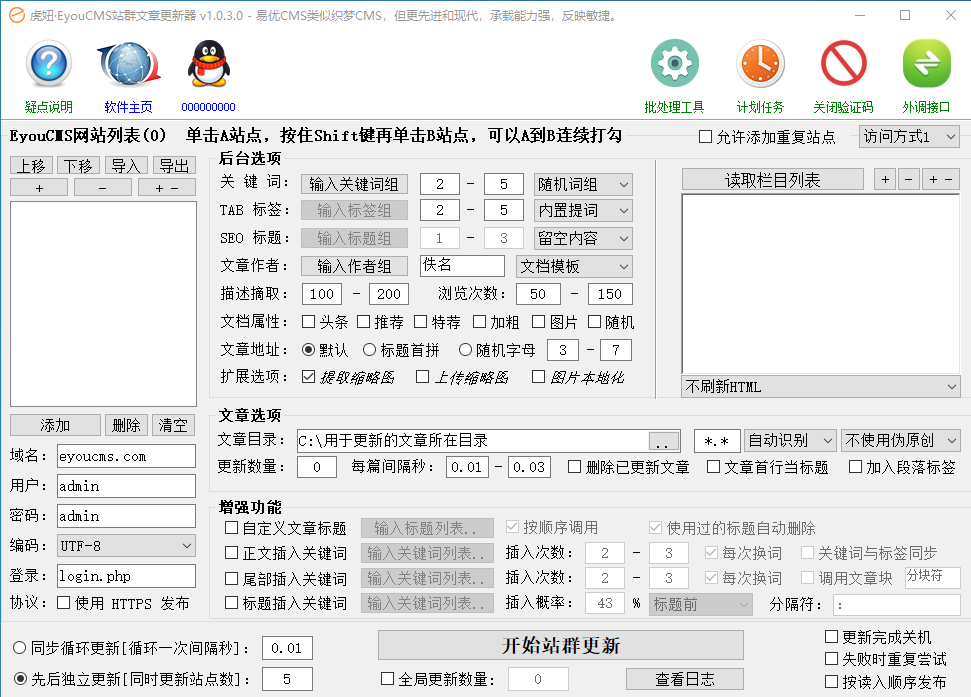Click 添加 to add site
Viewport: 971px width, 697px height.
pos(55,425)
